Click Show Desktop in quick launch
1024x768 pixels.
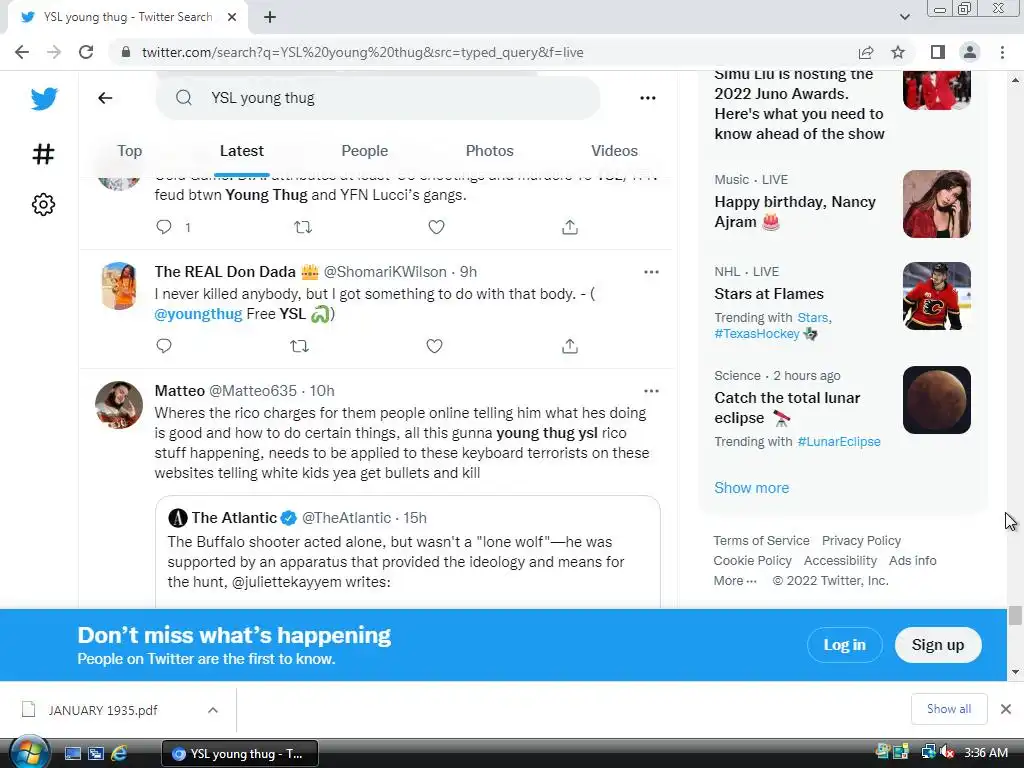[x=72, y=753]
